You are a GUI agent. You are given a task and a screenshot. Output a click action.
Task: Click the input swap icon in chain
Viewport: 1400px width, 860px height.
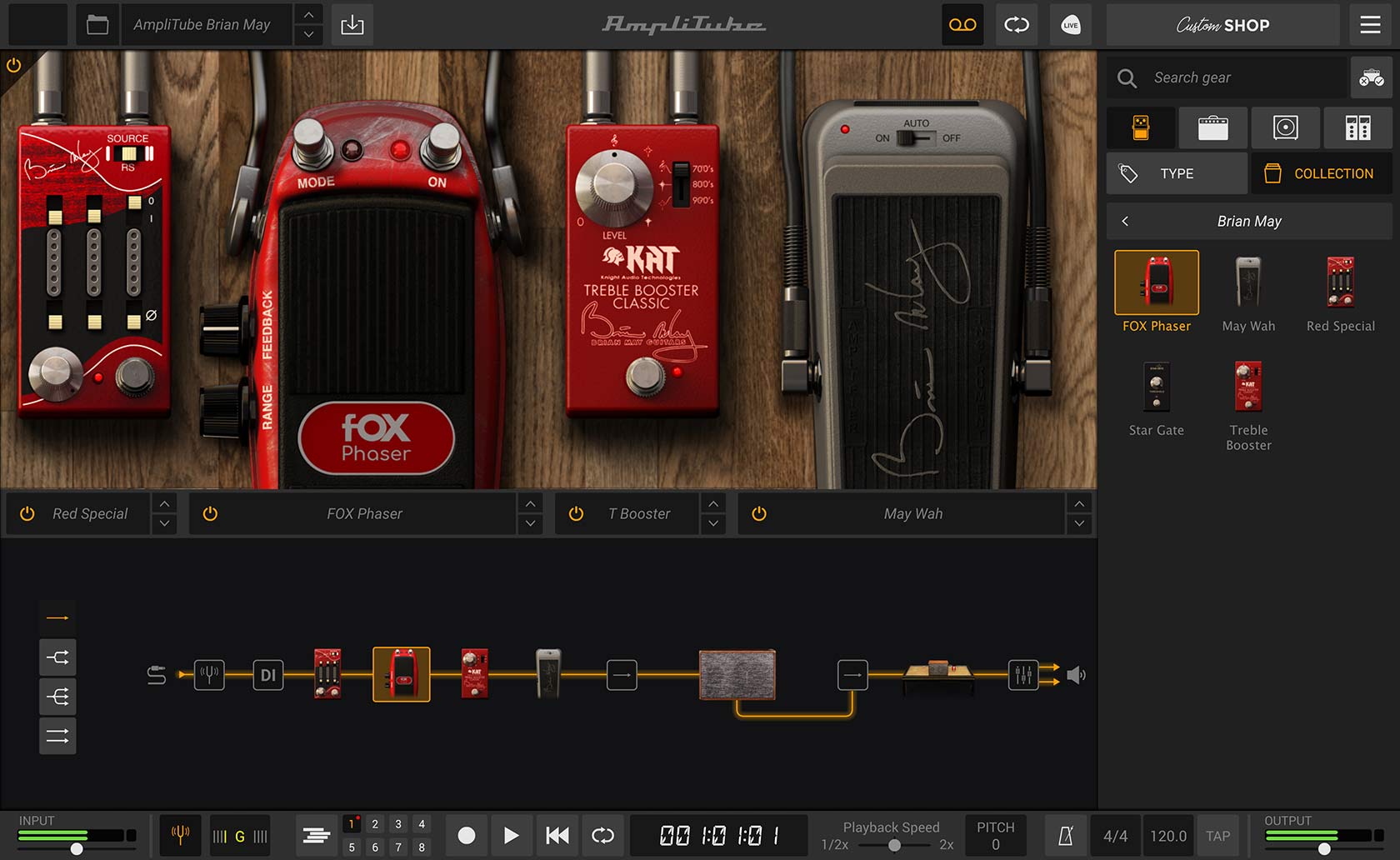click(x=157, y=675)
